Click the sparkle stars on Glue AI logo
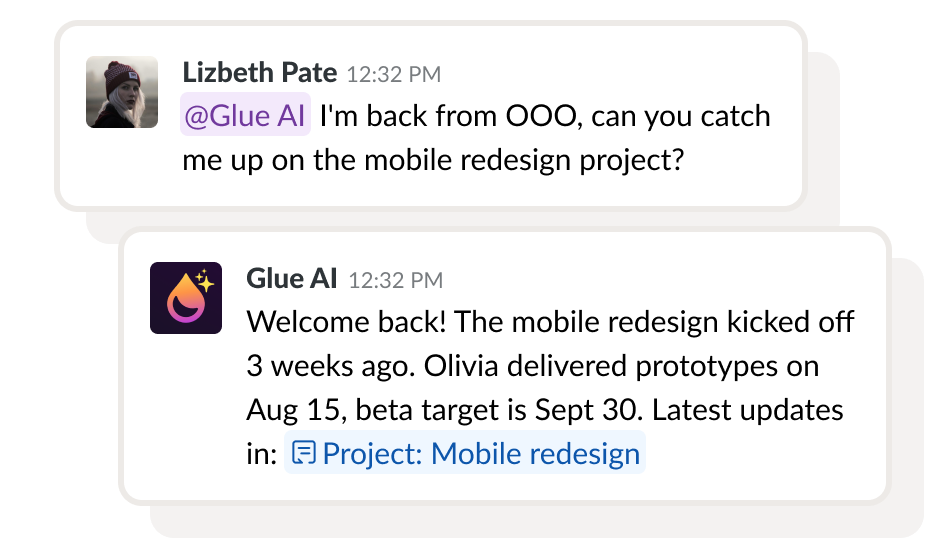 (x=205, y=280)
